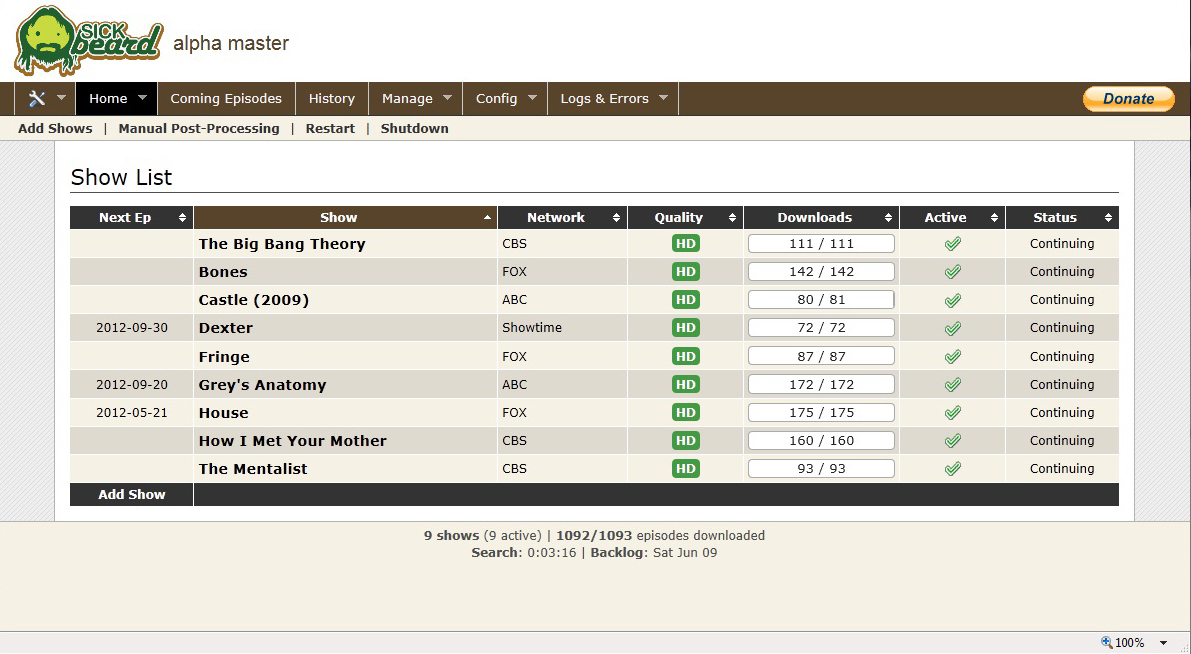
Task: Open the Grey's Anatomy show link
Action: click(262, 385)
